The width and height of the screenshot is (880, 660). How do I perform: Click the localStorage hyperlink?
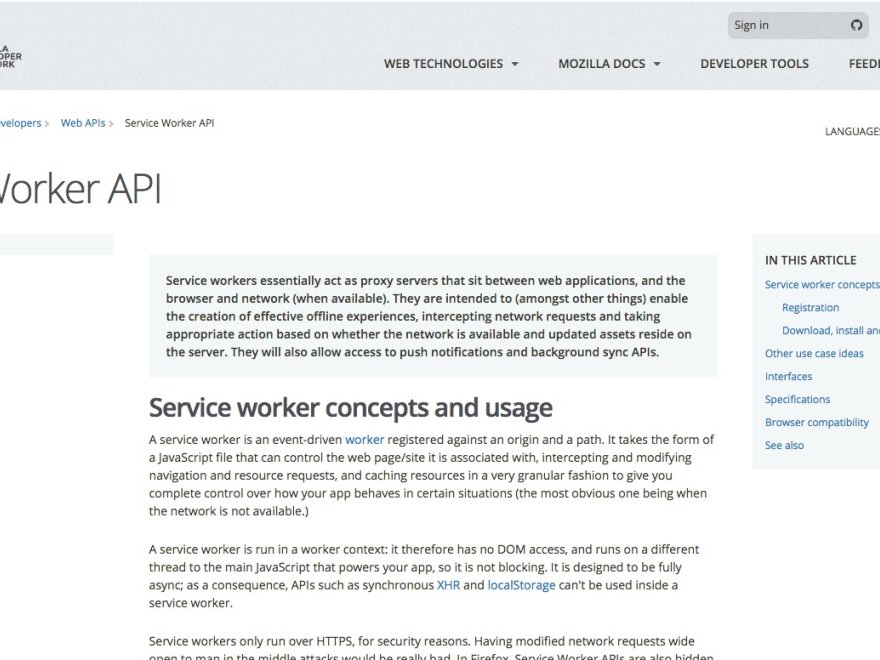click(521, 585)
